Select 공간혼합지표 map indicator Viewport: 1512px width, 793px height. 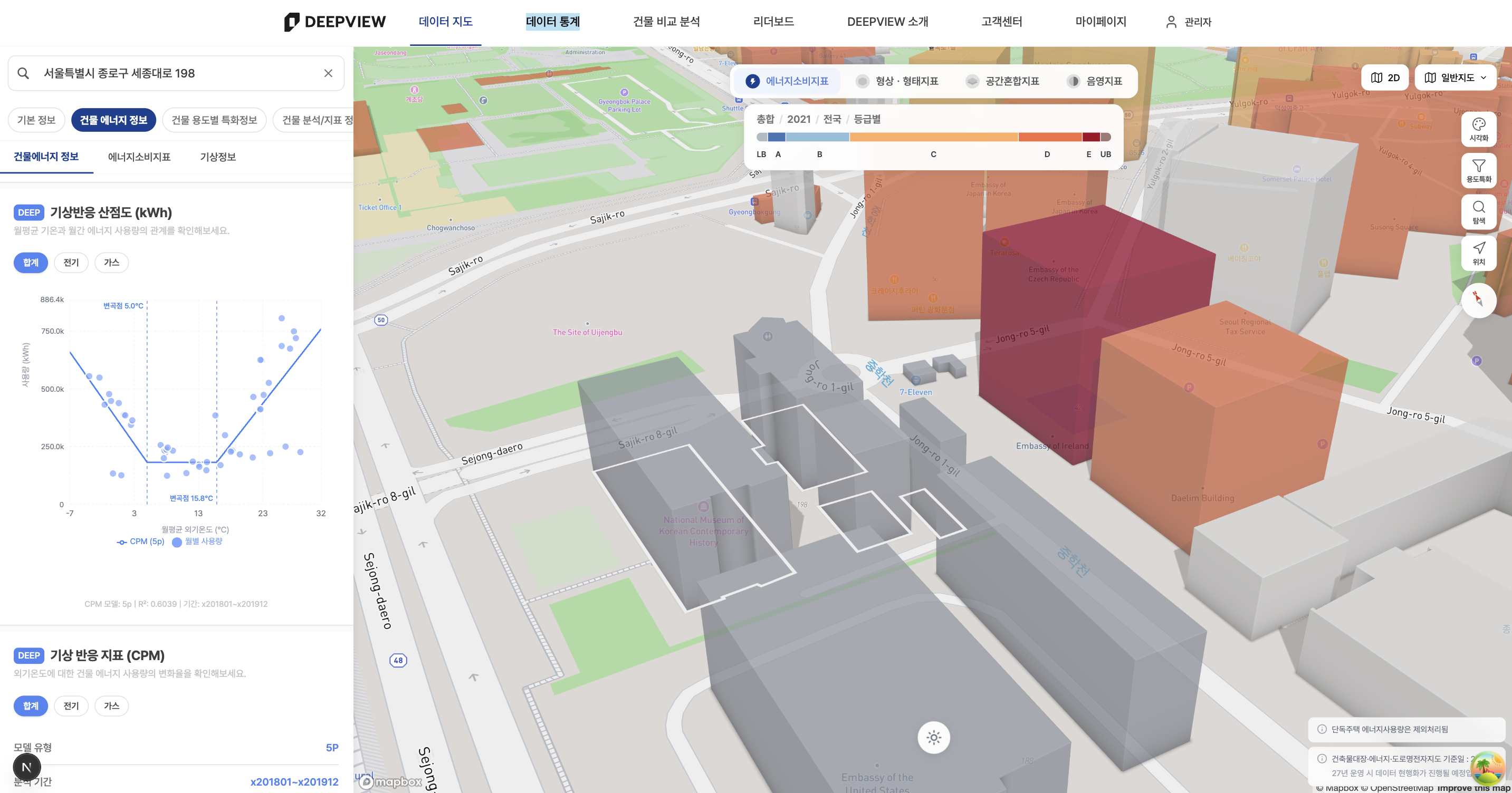click(1002, 81)
